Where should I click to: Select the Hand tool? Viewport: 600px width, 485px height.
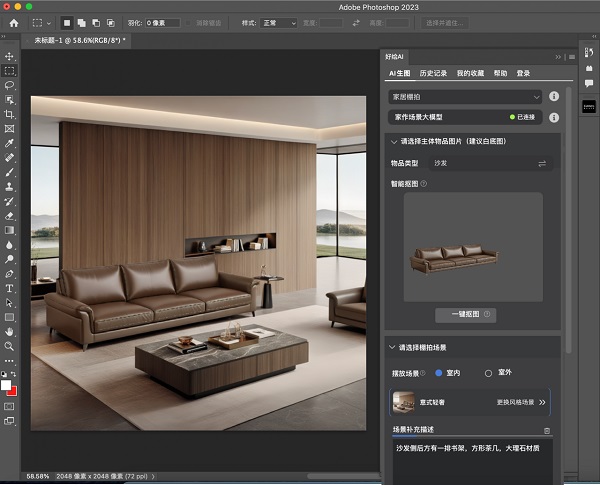(x=9, y=331)
